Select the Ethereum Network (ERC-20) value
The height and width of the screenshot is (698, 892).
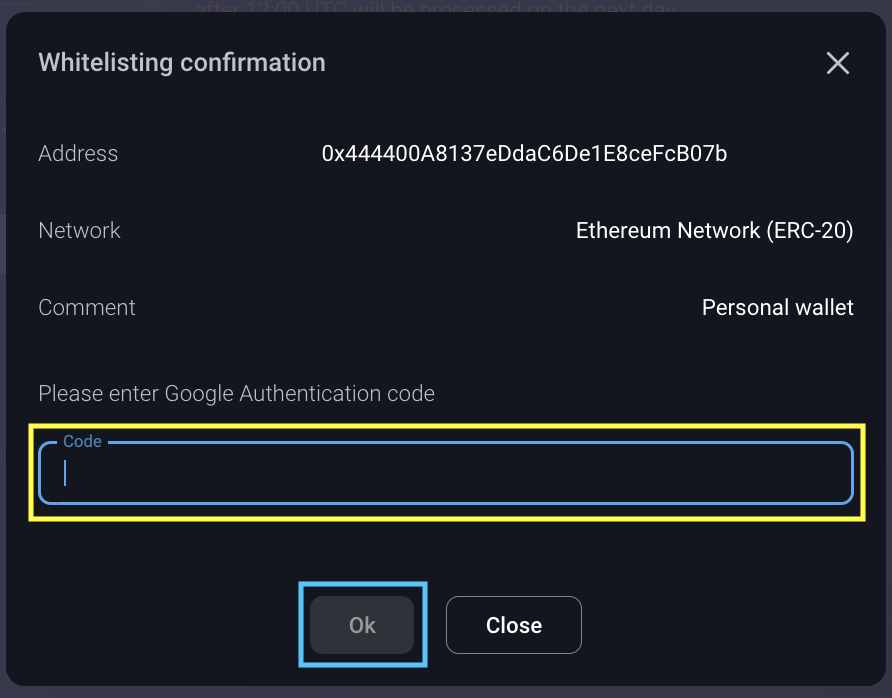[714, 231]
